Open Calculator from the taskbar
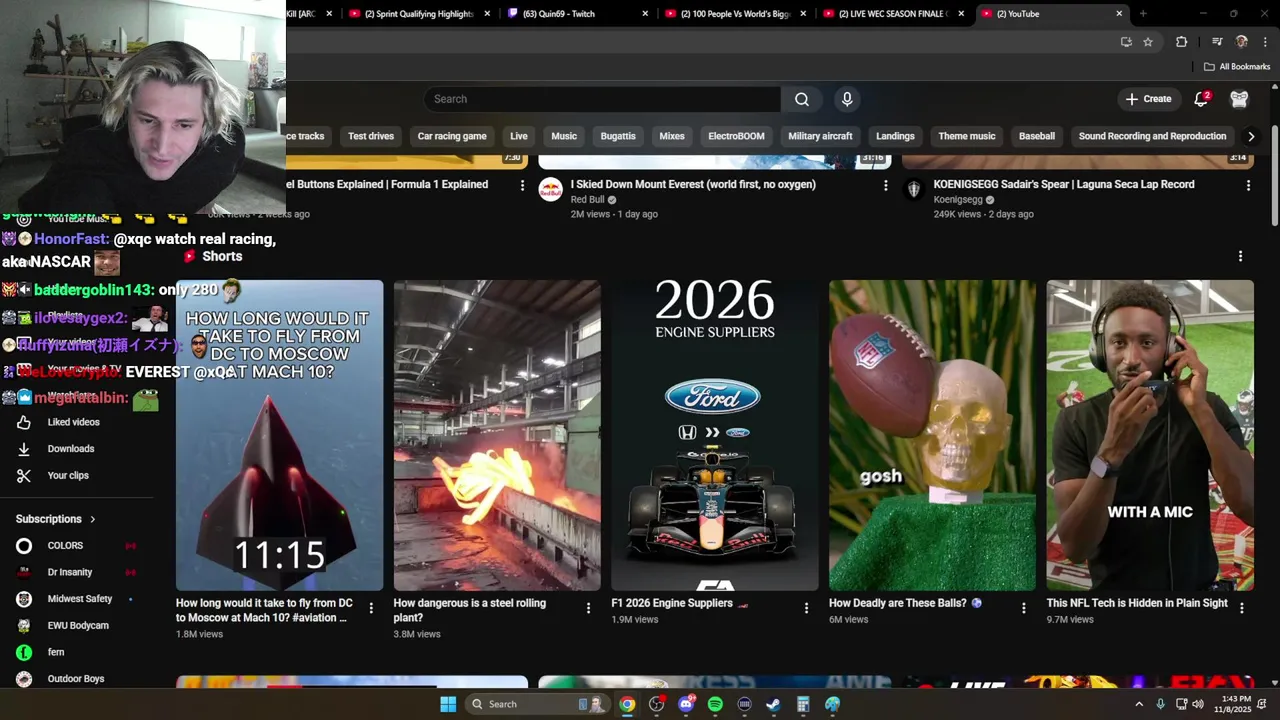 [802, 704]
